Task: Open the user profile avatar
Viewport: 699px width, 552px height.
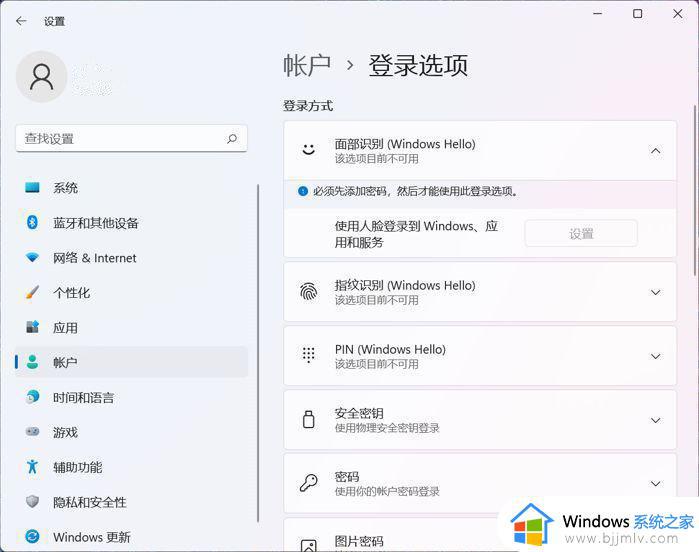Action: 41,77
